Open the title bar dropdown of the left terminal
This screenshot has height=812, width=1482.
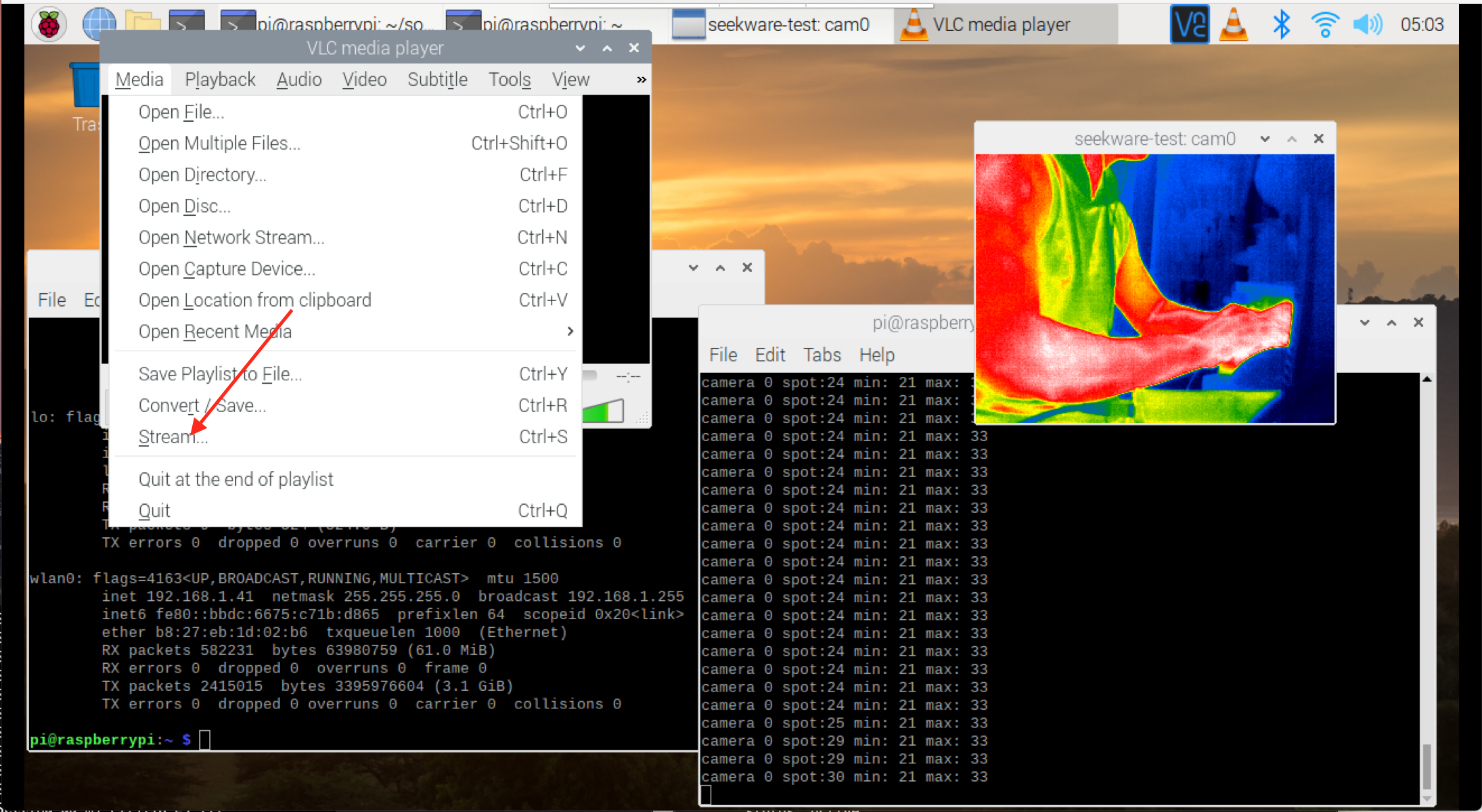point(693,268)
